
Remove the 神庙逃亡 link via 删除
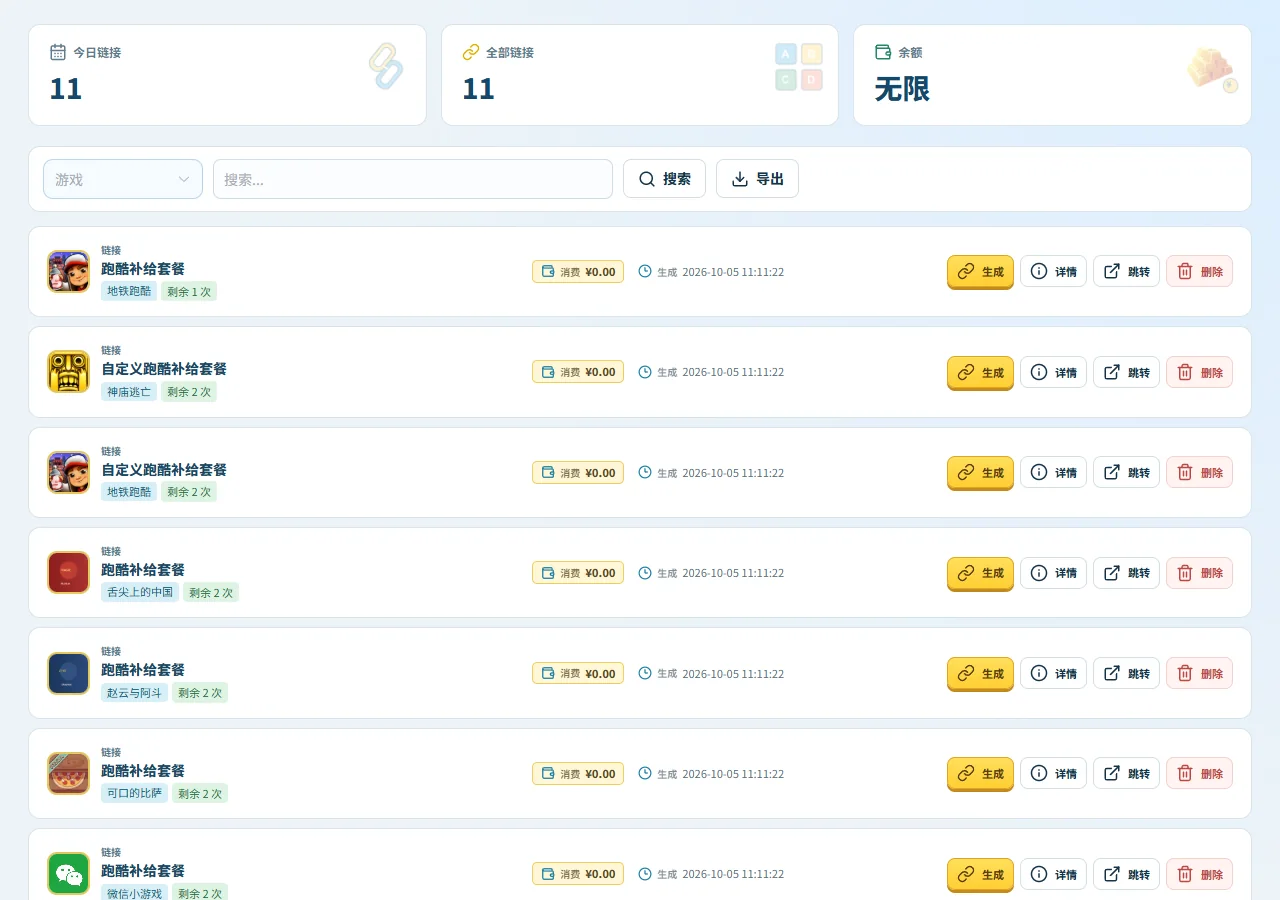pyautogui.click(x=1199, y=372)
